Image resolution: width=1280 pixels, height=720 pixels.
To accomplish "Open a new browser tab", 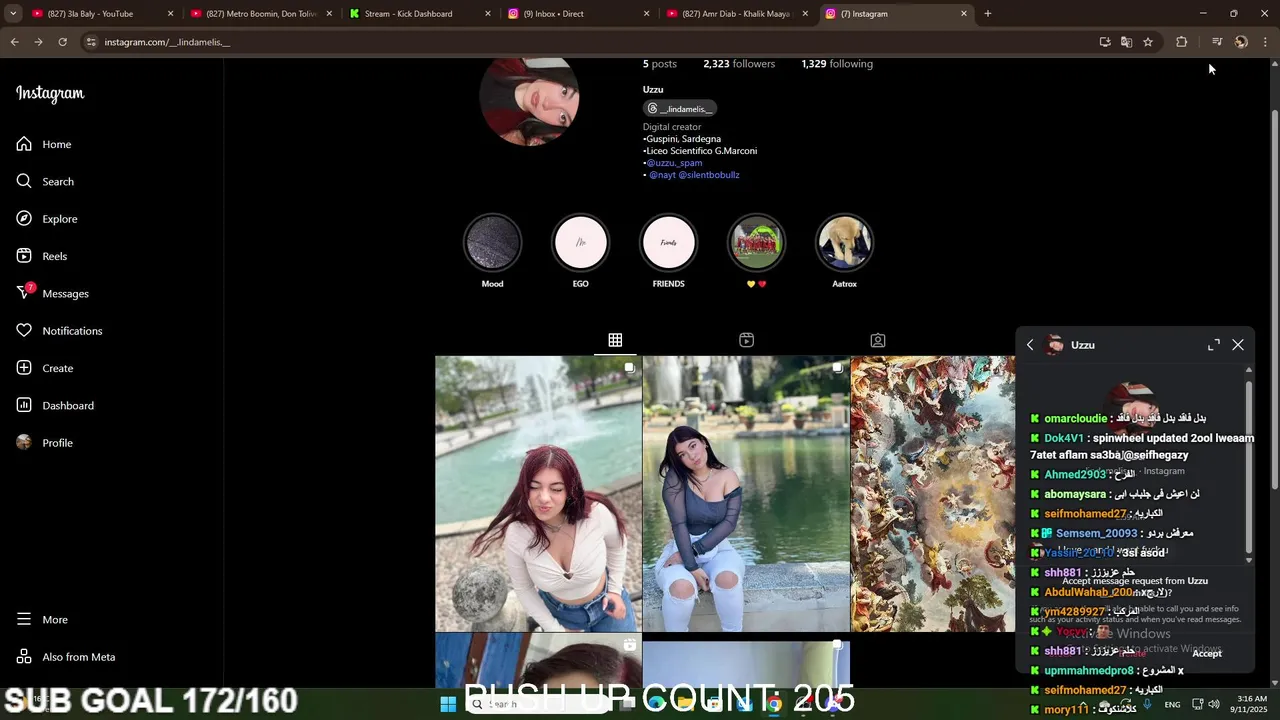I will pyautogui.click(x=988, y=14).
